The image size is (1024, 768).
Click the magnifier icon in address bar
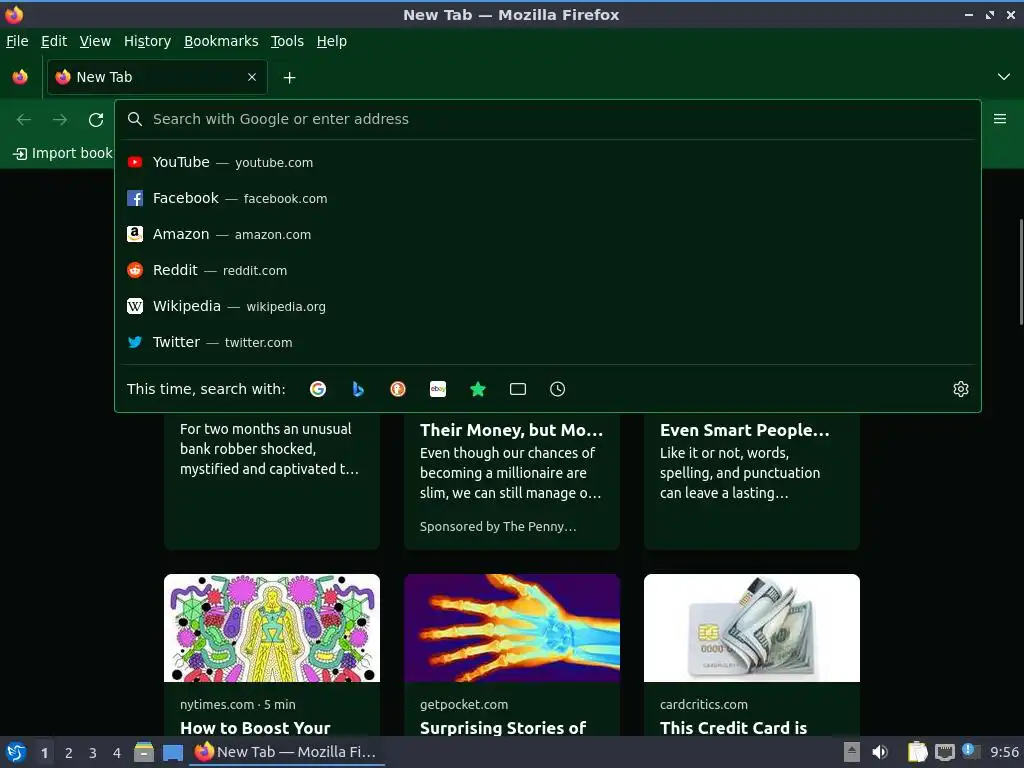pyautogui.click(x=135, y=119)
